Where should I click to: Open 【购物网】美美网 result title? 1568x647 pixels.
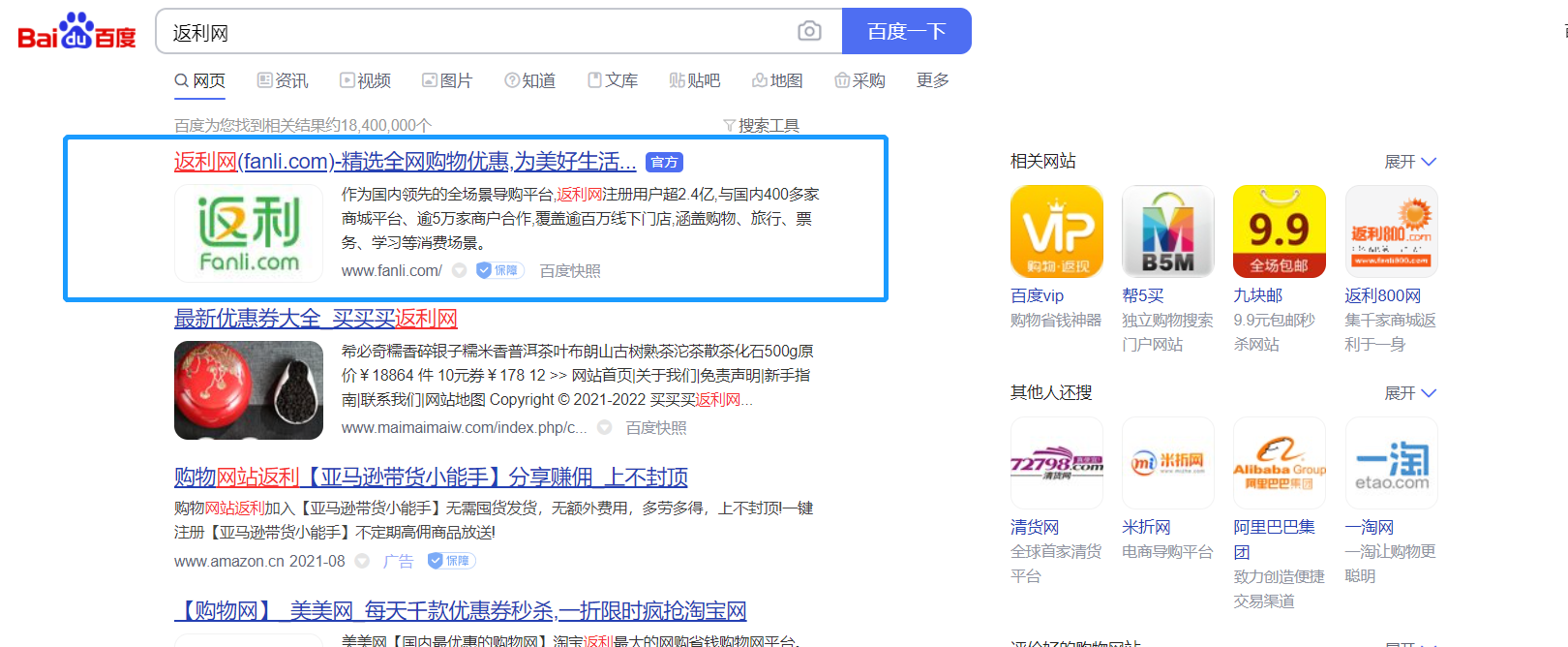(x=460, y=611)
